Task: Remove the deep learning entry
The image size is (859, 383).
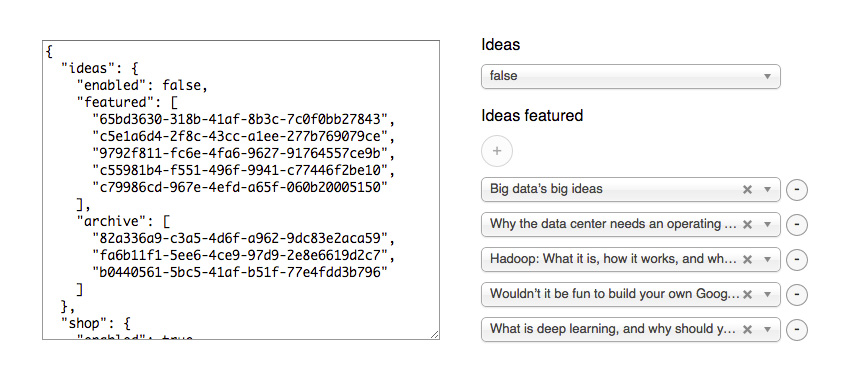Action: (797, 330)
